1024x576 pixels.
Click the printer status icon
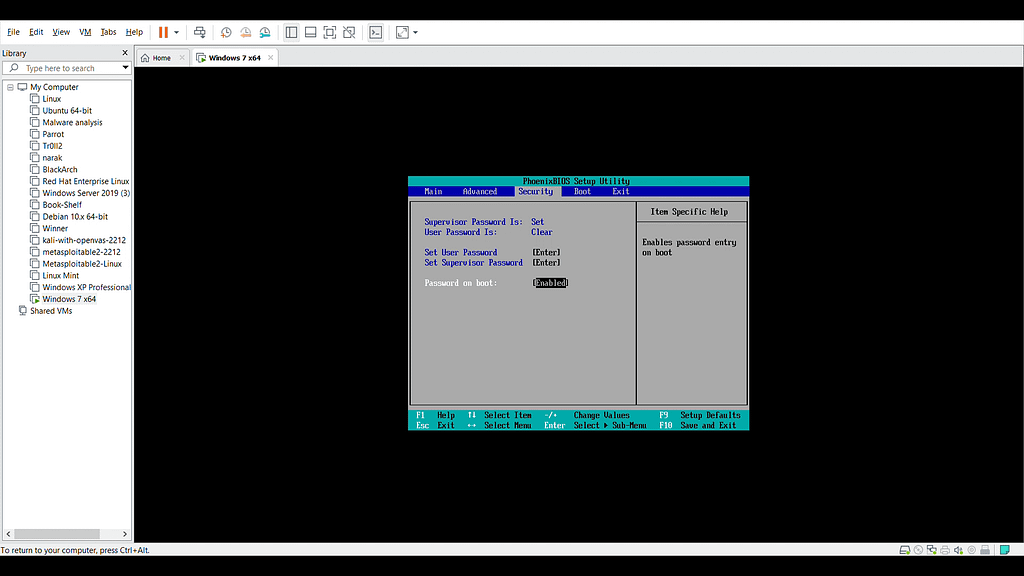pos(945,550)
